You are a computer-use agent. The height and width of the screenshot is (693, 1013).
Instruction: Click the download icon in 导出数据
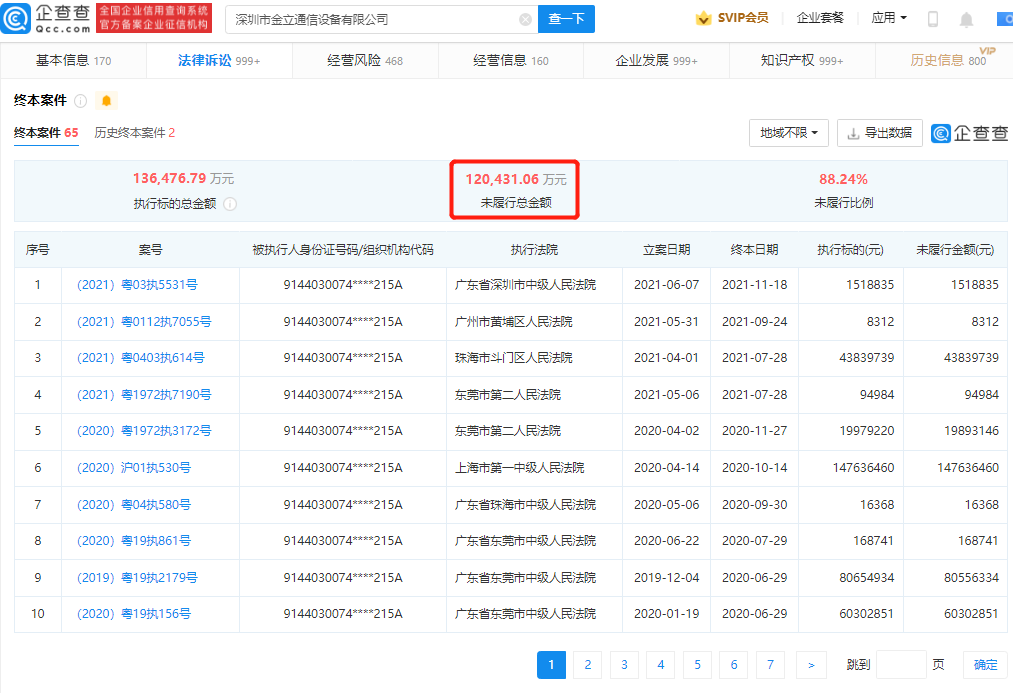pyautogui.click(x=852, y=133)
